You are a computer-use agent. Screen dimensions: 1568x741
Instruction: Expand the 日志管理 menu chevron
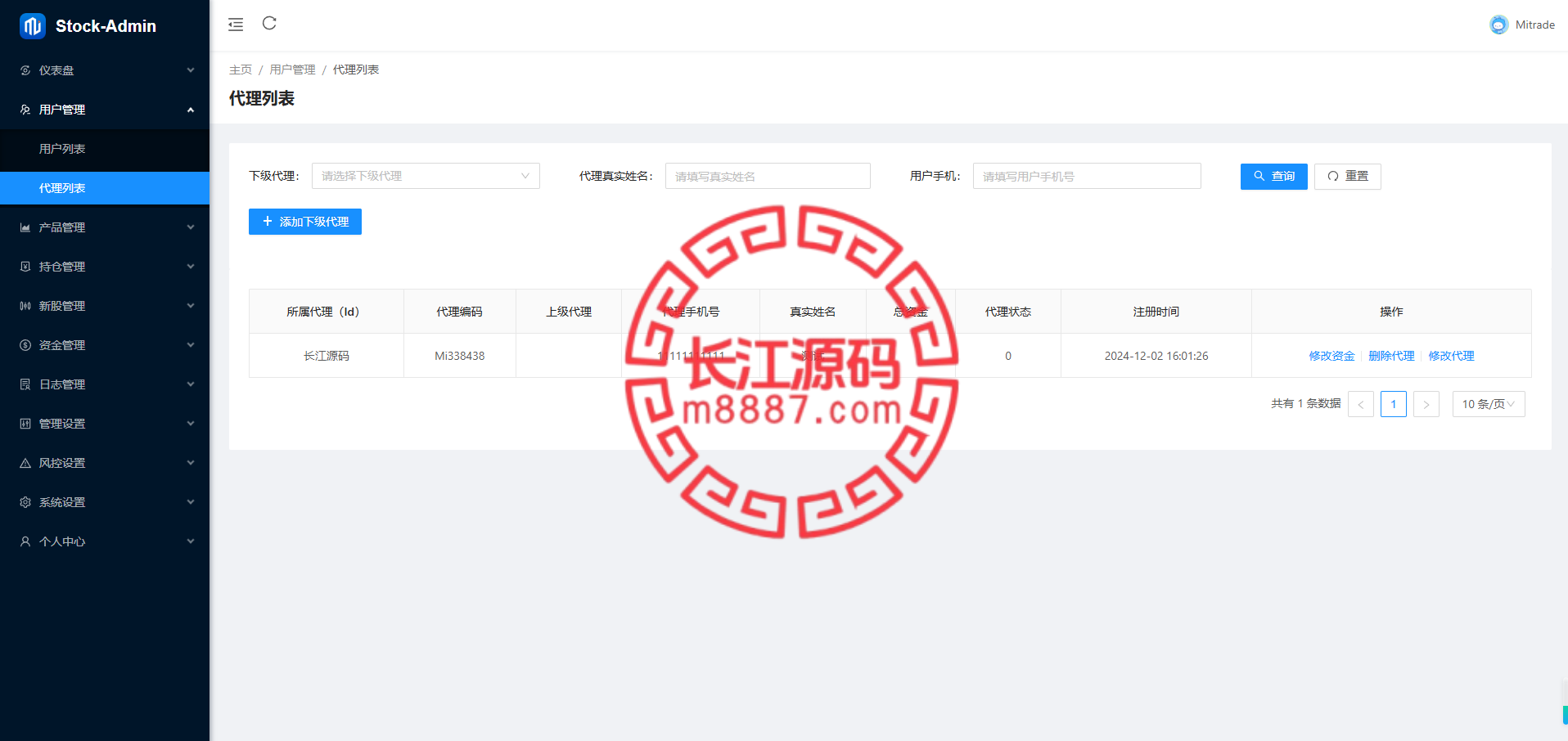[191, 384]
